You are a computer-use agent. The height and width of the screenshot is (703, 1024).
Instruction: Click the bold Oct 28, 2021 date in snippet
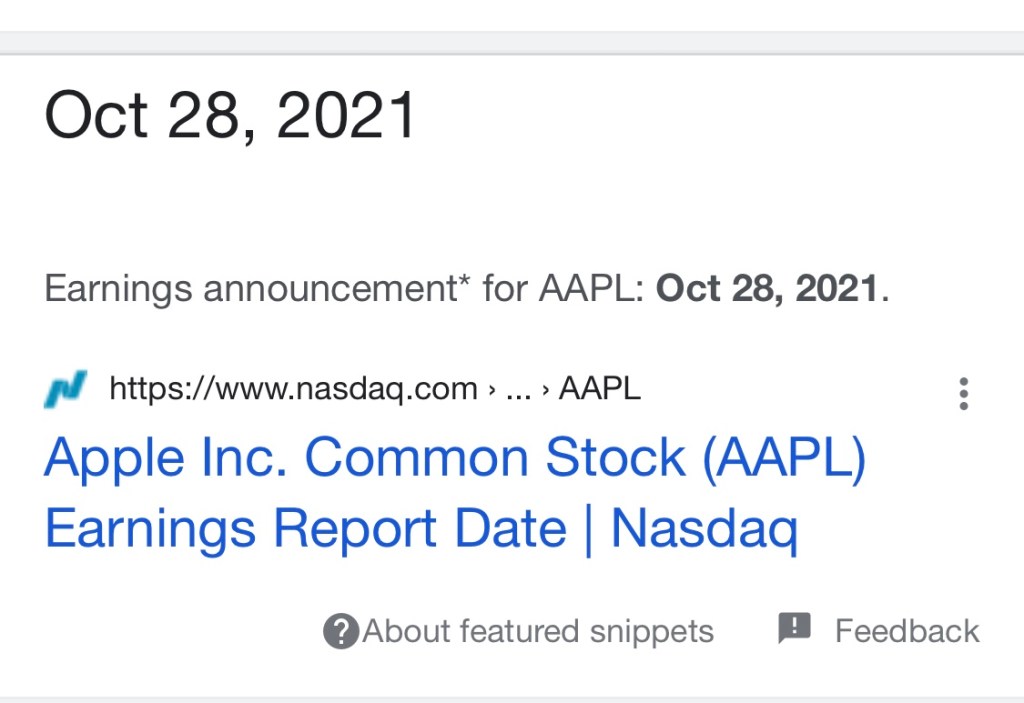pyautogui.click(x=767, y=289)
